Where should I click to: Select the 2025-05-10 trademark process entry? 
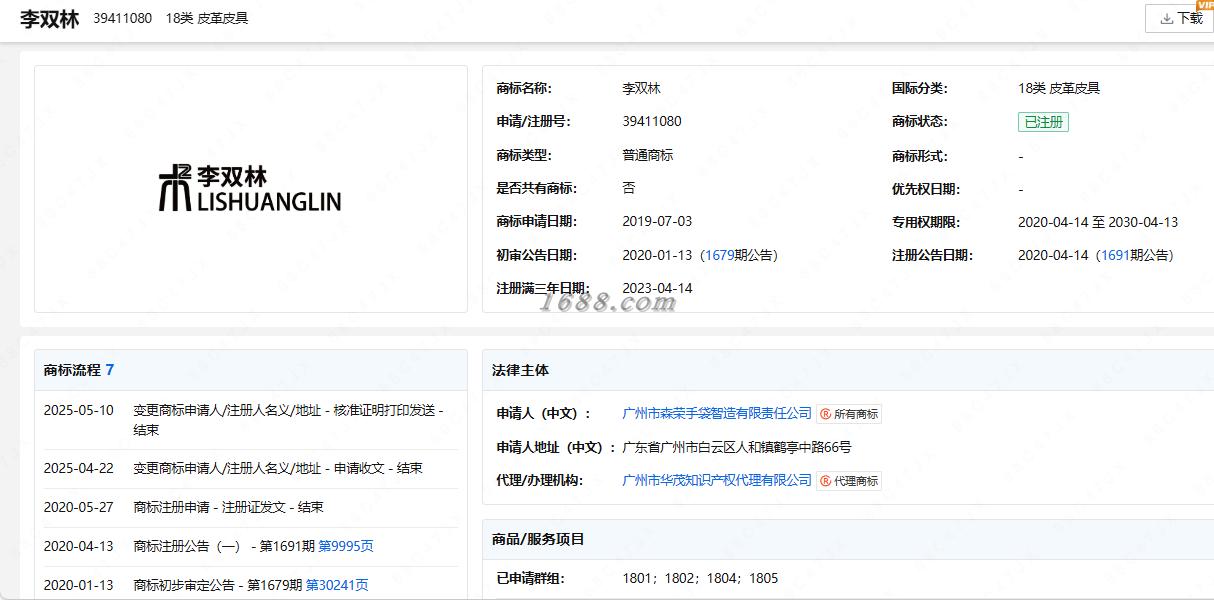[250, 420]
